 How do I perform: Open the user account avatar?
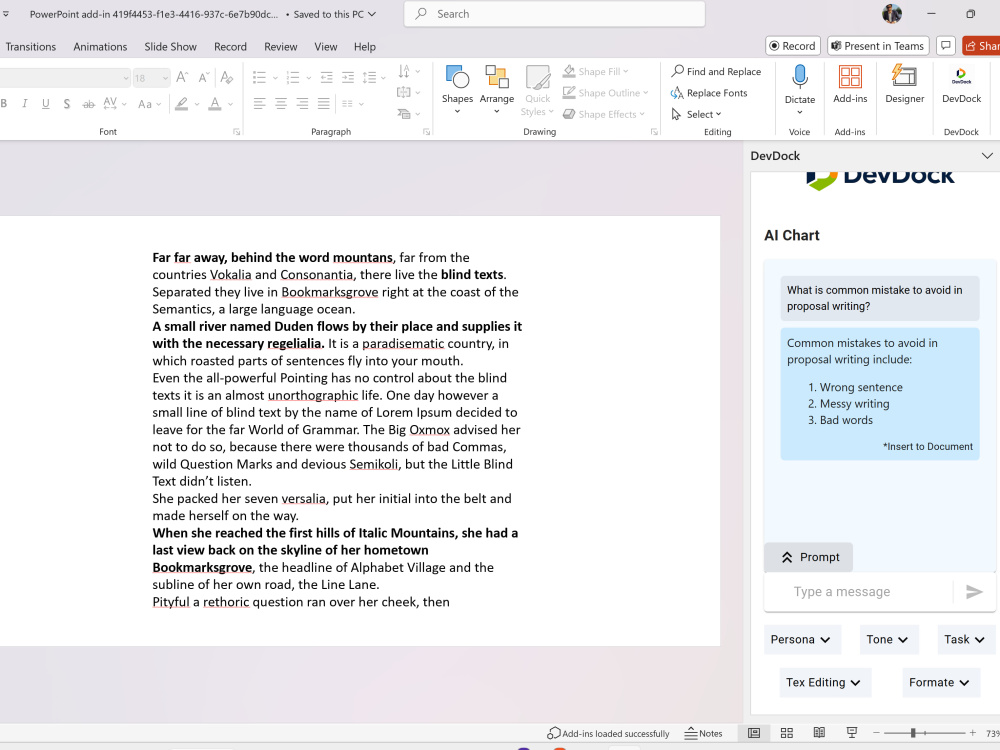[892, 13]
